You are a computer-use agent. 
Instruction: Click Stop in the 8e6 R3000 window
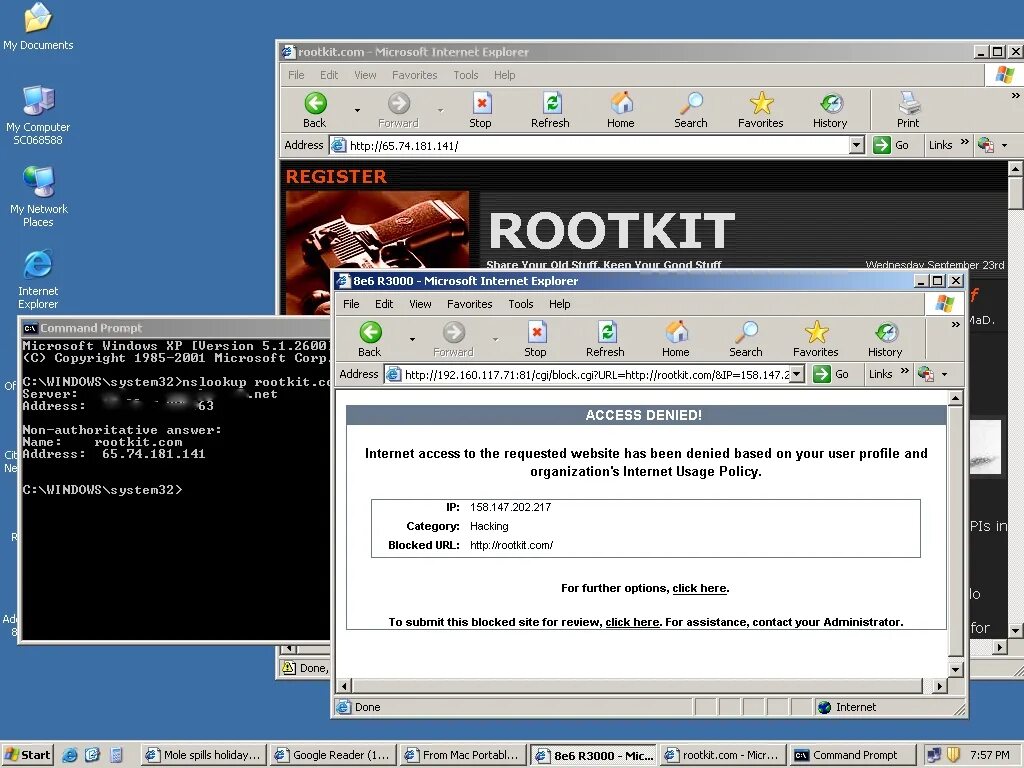pyautogui.click(x=535, y=340)
